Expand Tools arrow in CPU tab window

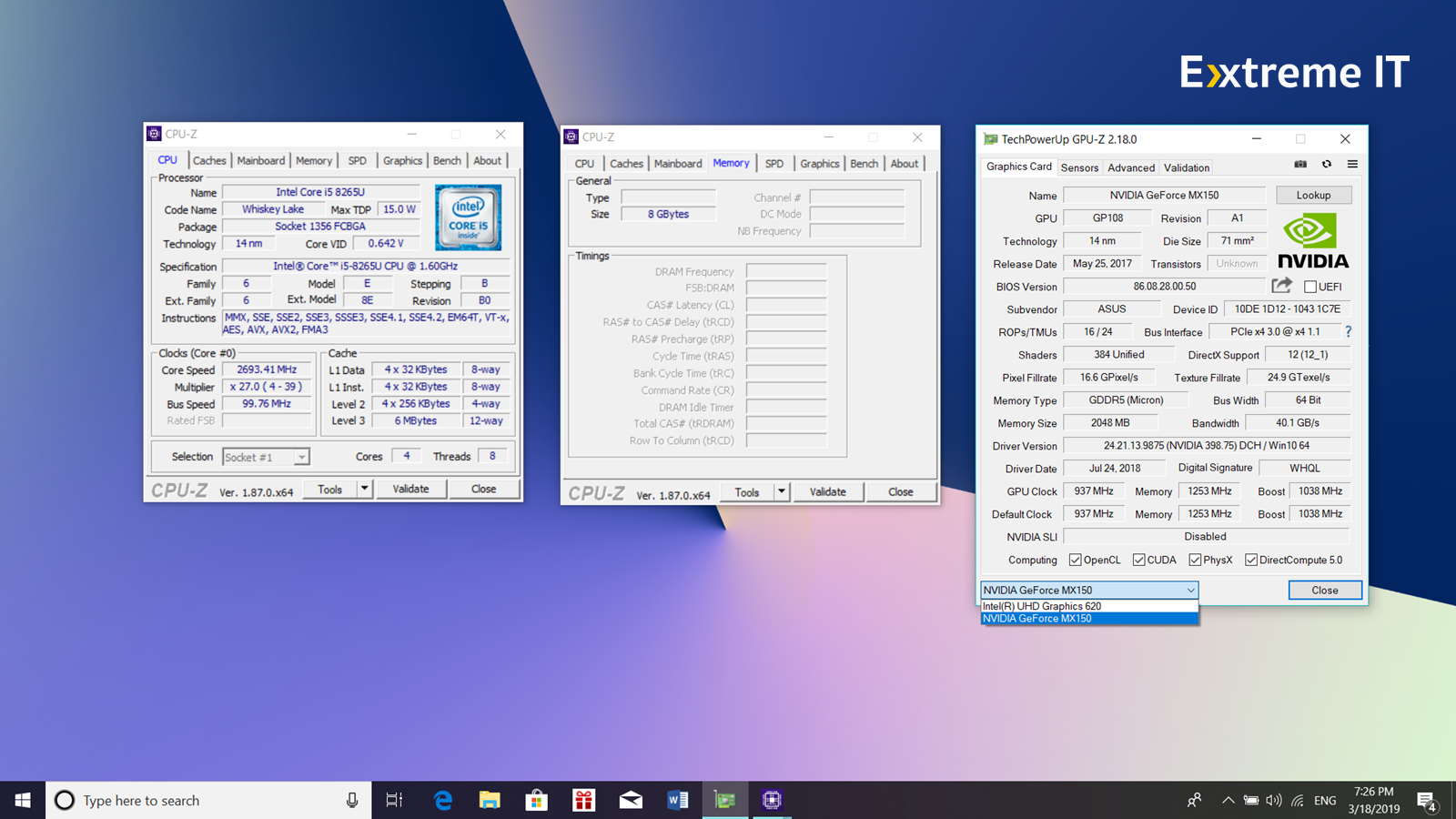pos(364,489)
